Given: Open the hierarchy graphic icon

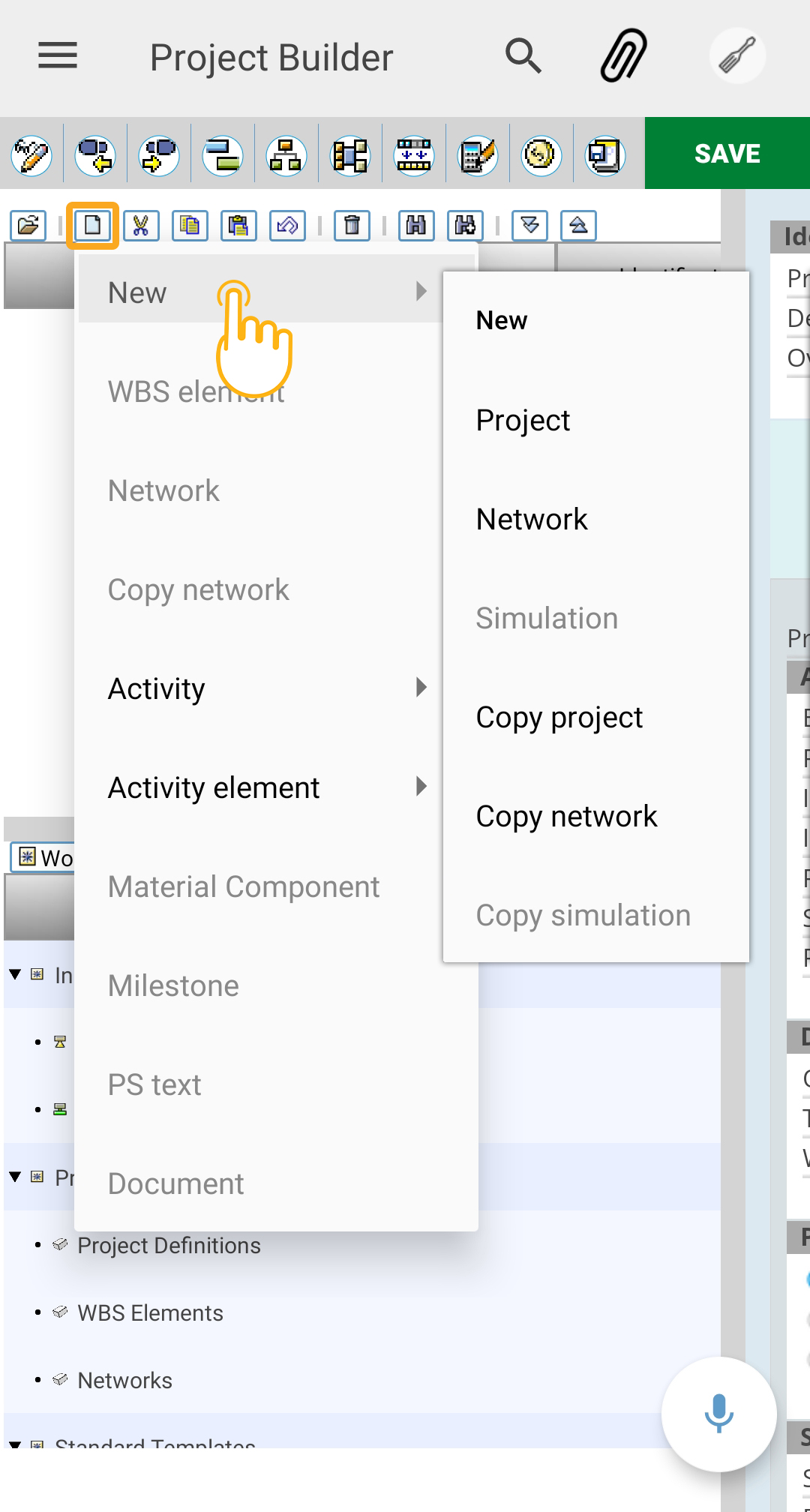Looking at the screenshot, I should point(286,156).
